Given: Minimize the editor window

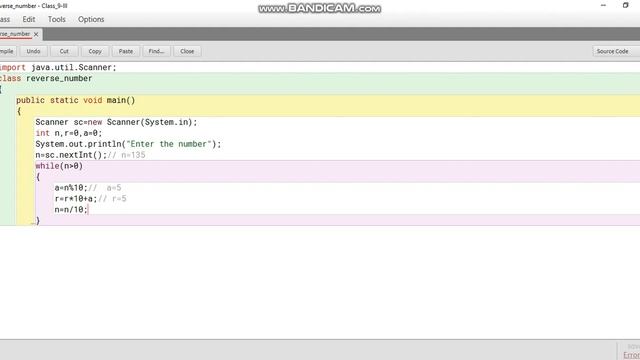Looking at the screenshot, I should [603, 5].
